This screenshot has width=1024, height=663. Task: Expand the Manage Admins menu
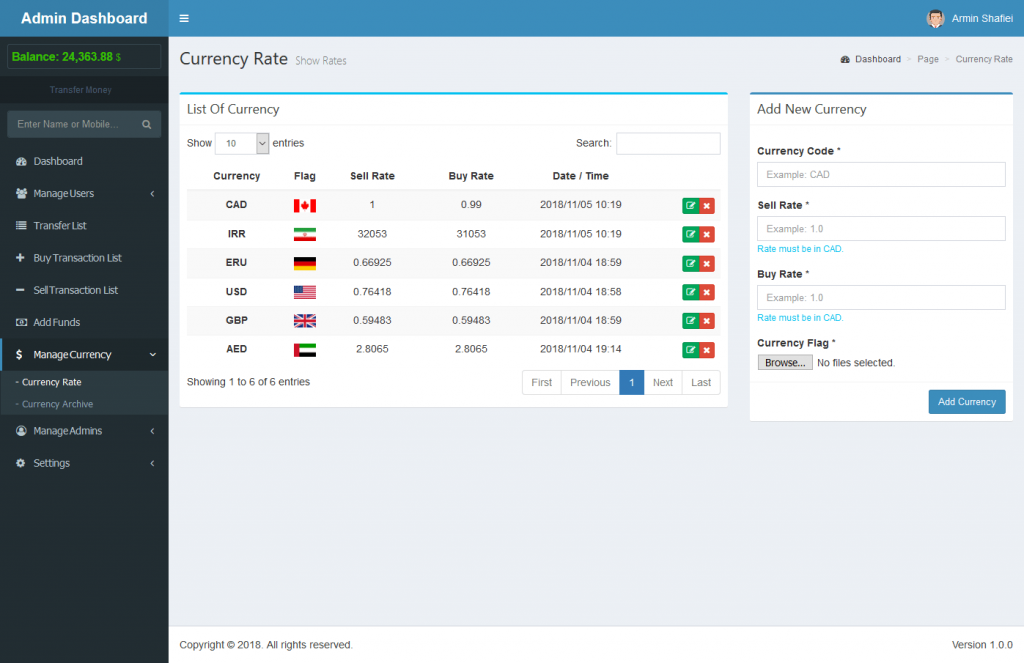[84, 431]
